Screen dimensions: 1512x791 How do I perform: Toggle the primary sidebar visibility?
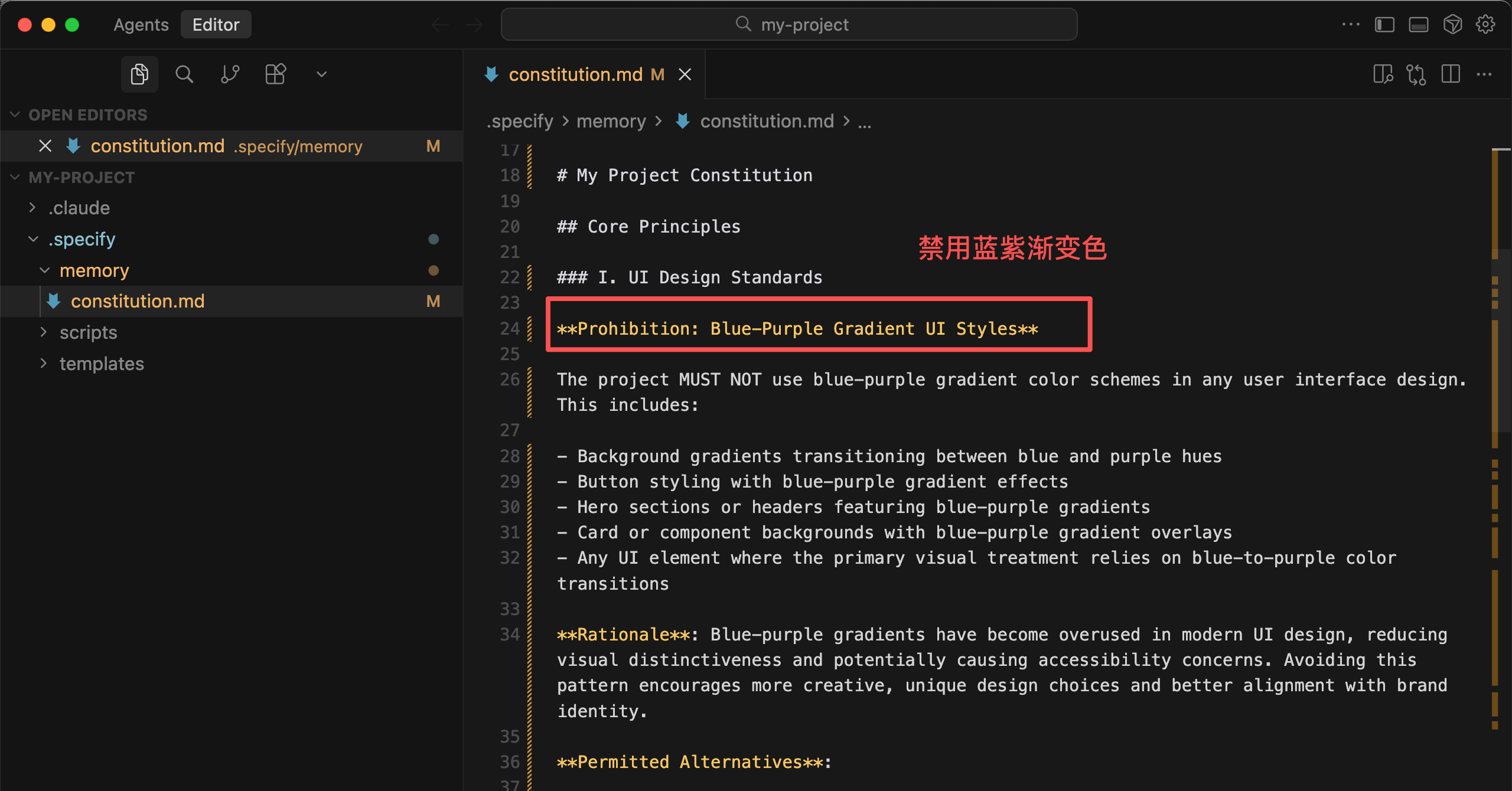1384,25
